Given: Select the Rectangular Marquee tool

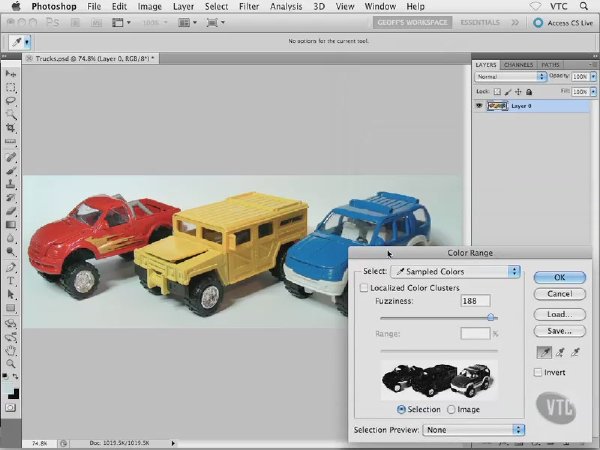Looking at the screenshot, I should click(11, 88).
